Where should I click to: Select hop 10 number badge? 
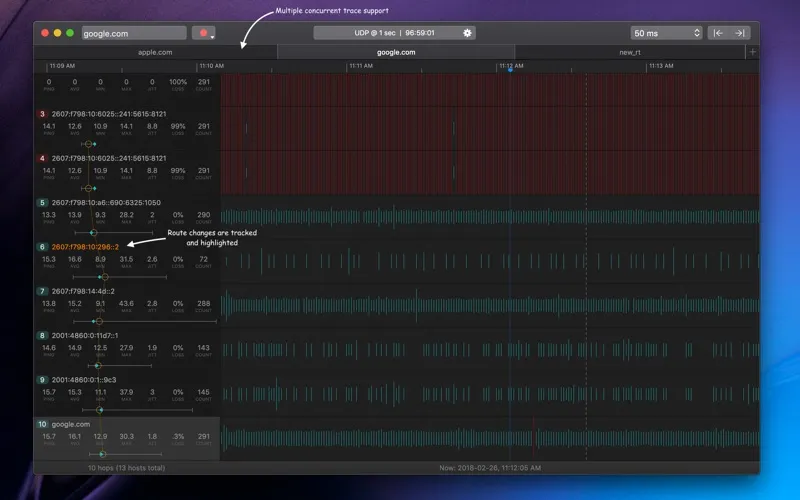click(42, 424)
